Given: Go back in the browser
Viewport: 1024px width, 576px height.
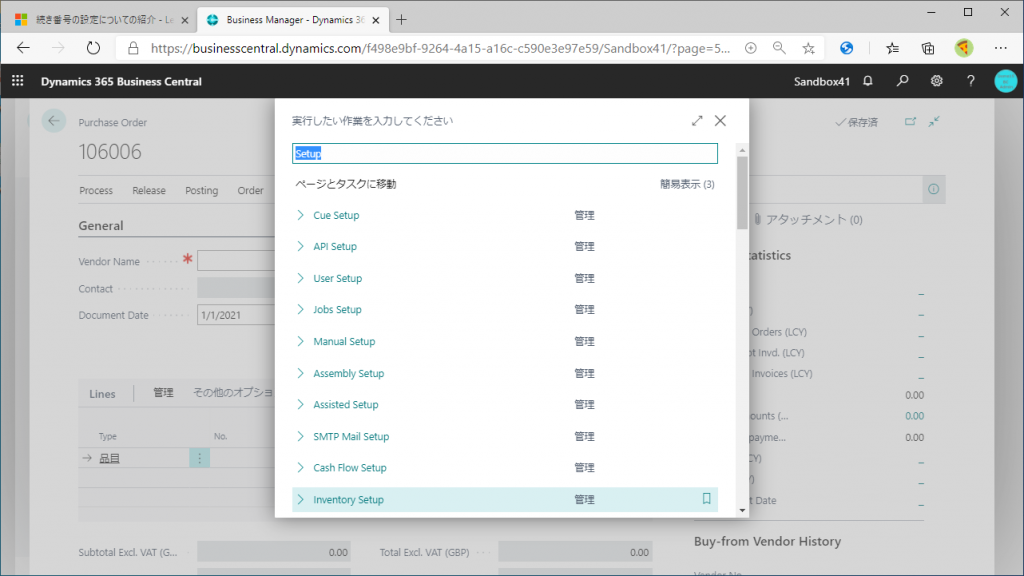Looking at the screenshot, I should (24, 48).
